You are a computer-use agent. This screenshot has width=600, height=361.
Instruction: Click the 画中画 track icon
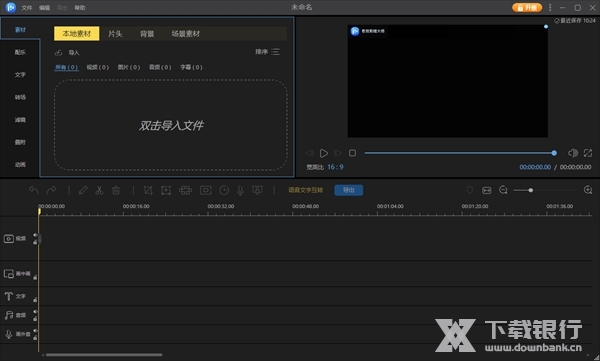8,274
